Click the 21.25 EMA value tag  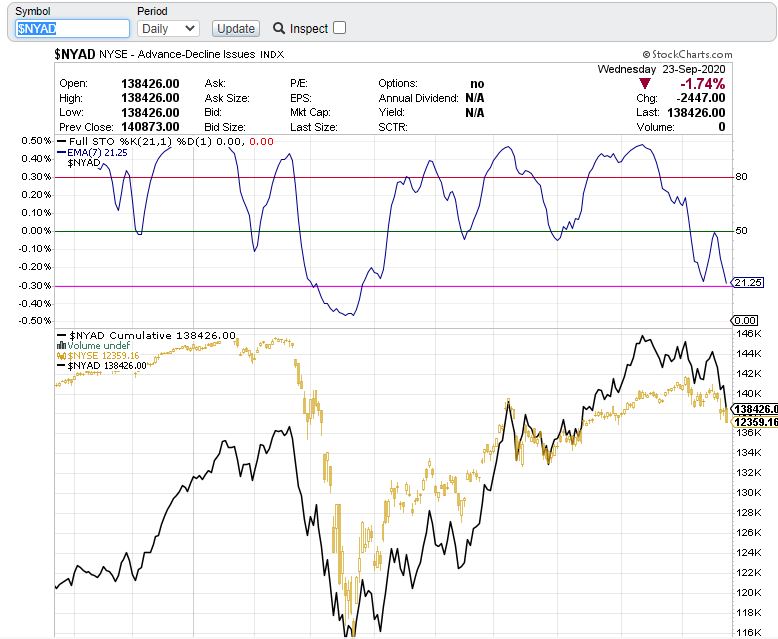pyautogui.click(x=748, y=283)
